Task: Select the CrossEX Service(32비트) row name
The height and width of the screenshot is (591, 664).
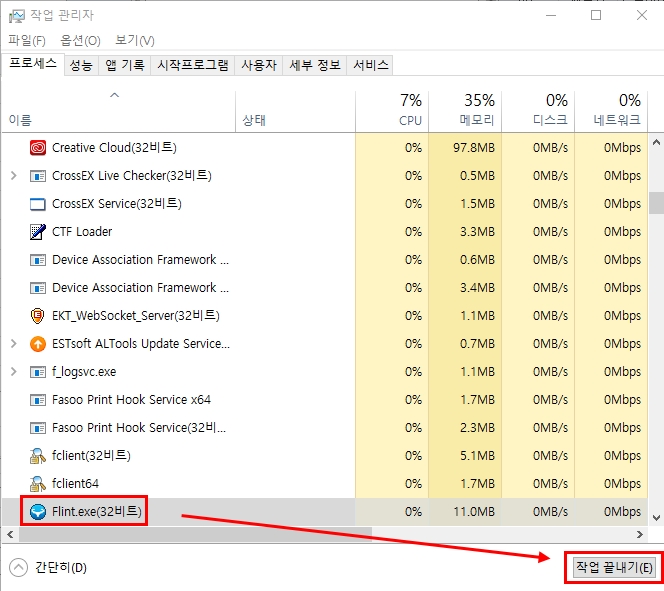Action: [117, 204]
